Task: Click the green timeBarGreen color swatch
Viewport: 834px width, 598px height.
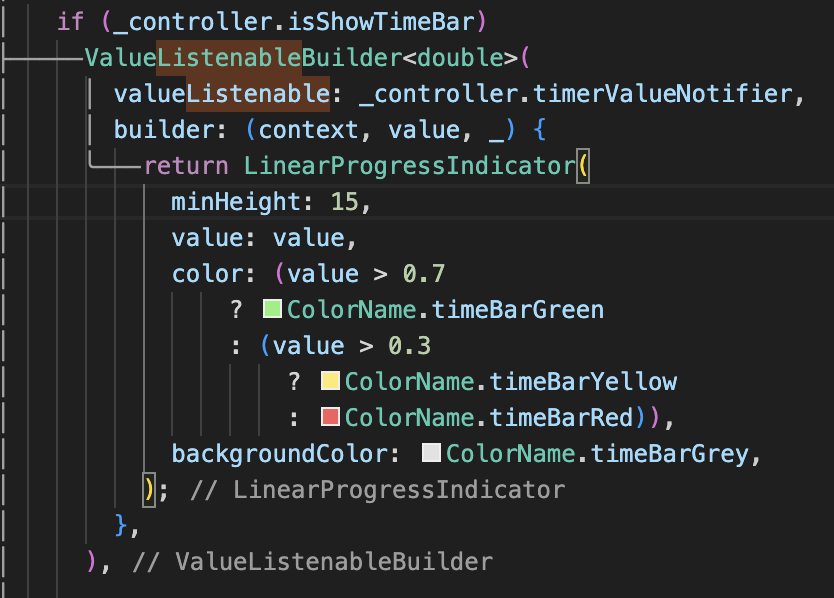Action: coord(272,309)
